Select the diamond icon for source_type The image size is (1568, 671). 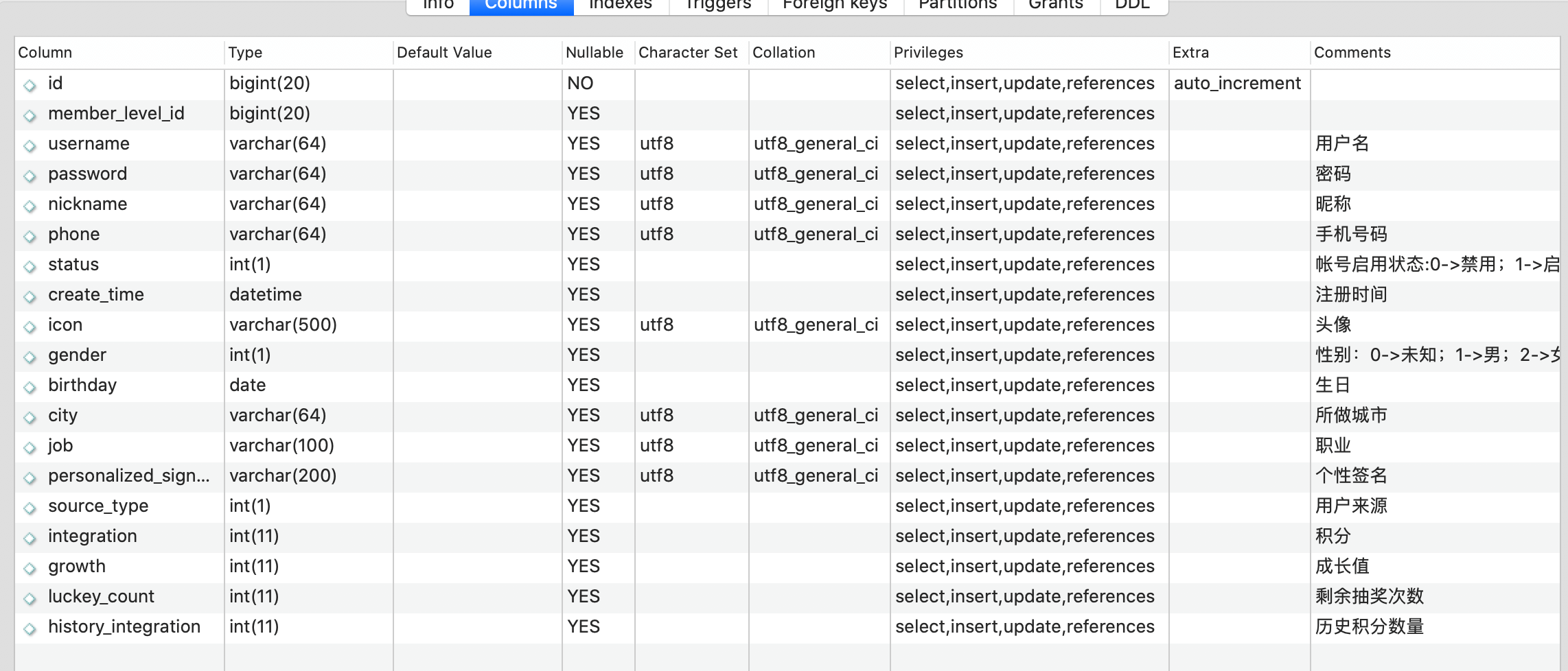pos(30,508)
